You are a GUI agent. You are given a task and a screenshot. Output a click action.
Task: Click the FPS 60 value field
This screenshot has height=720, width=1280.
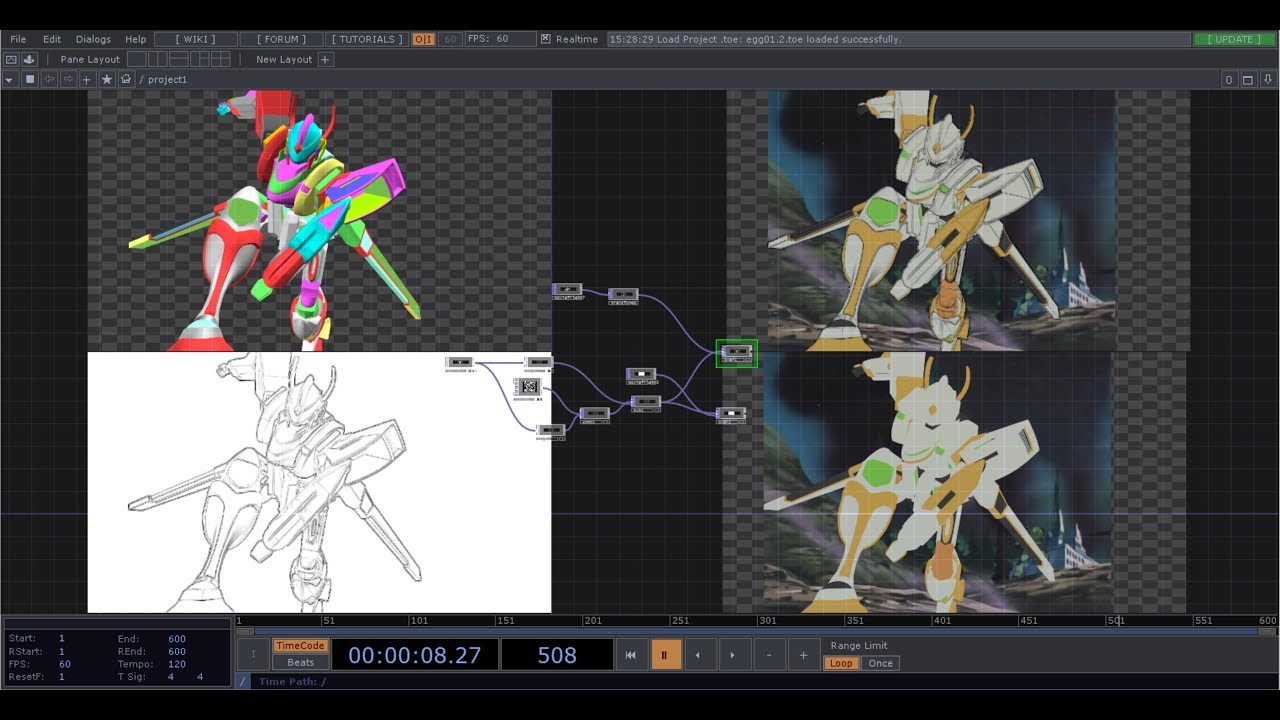[501, 39]
